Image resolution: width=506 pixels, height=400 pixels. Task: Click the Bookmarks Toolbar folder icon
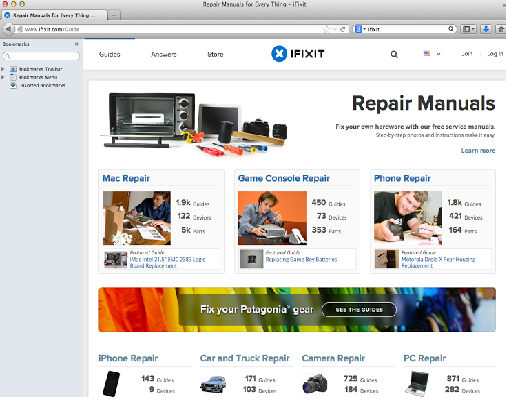13,69
